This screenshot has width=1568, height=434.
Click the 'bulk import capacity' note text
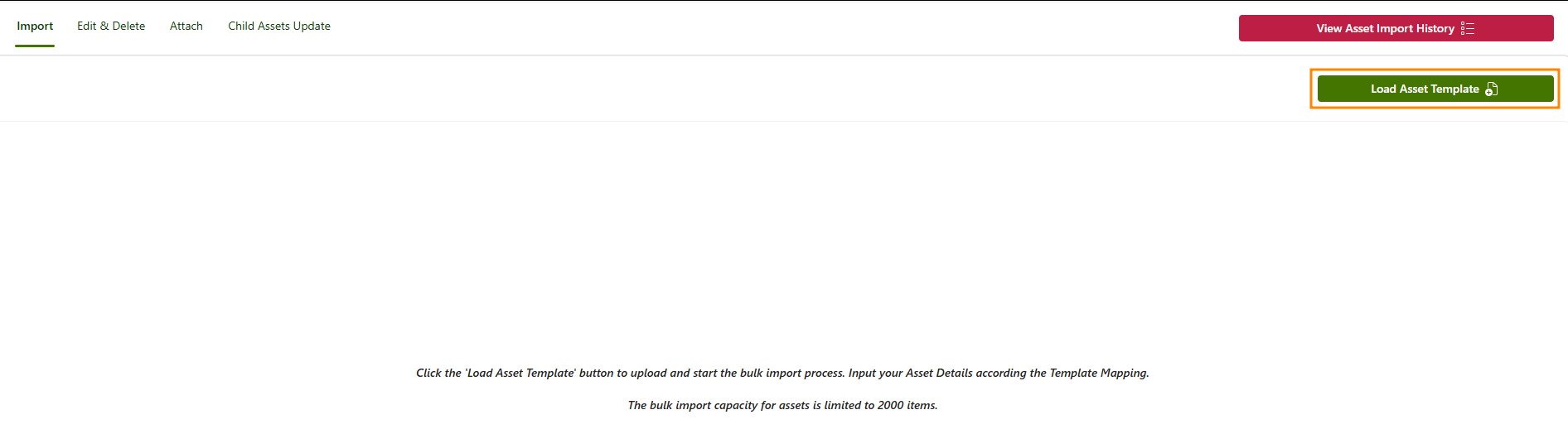(704, 406)
